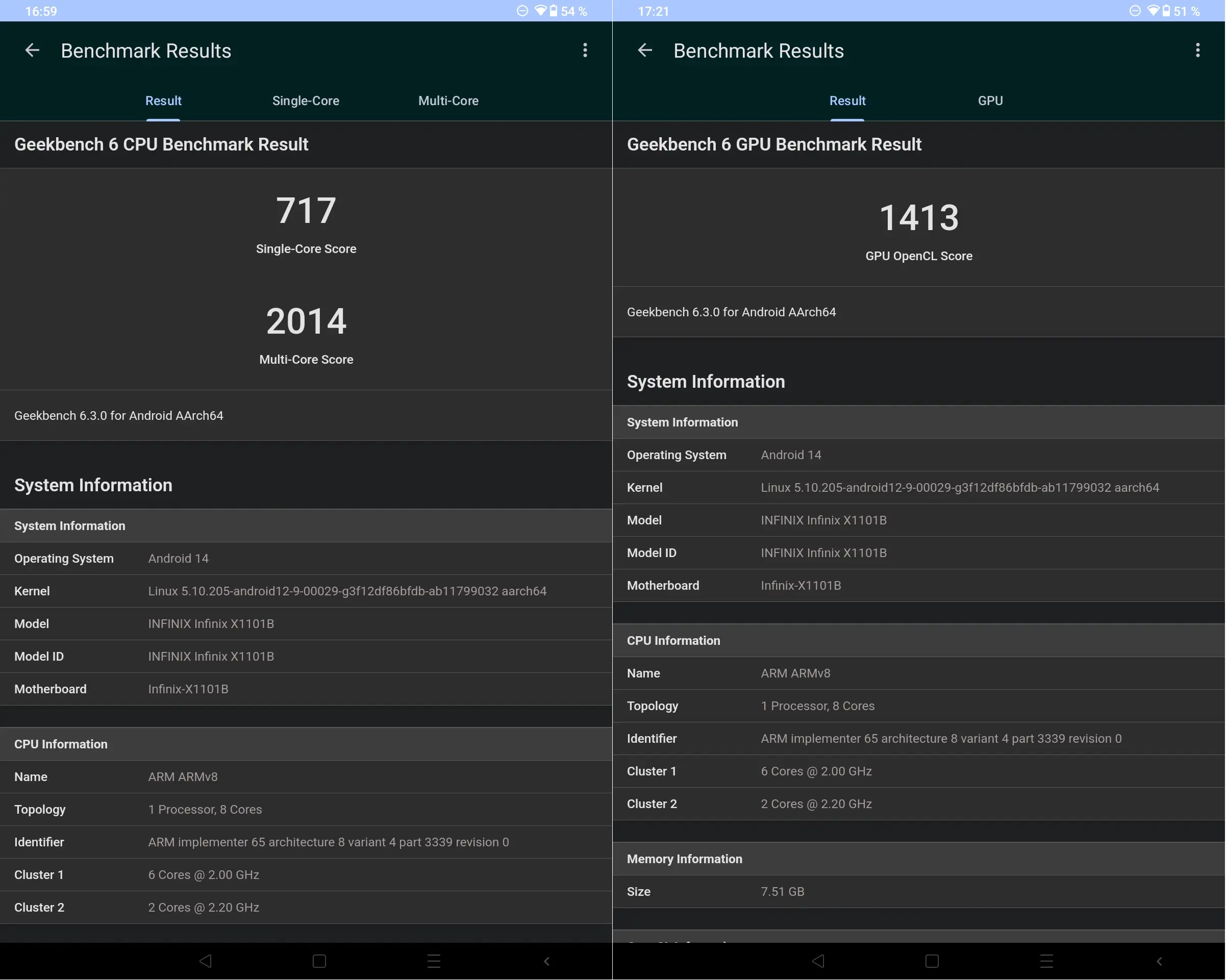Tap Cluster 2 row on GPU screen
1226x980 pixels.
point(919,805)
